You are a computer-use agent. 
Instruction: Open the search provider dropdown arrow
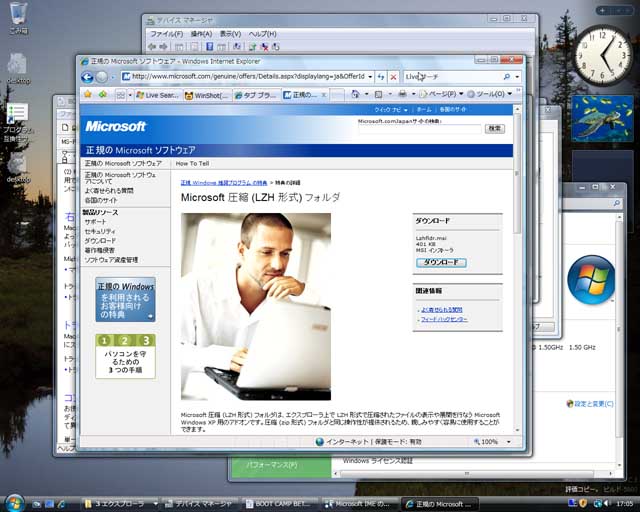tap(517, 77)
